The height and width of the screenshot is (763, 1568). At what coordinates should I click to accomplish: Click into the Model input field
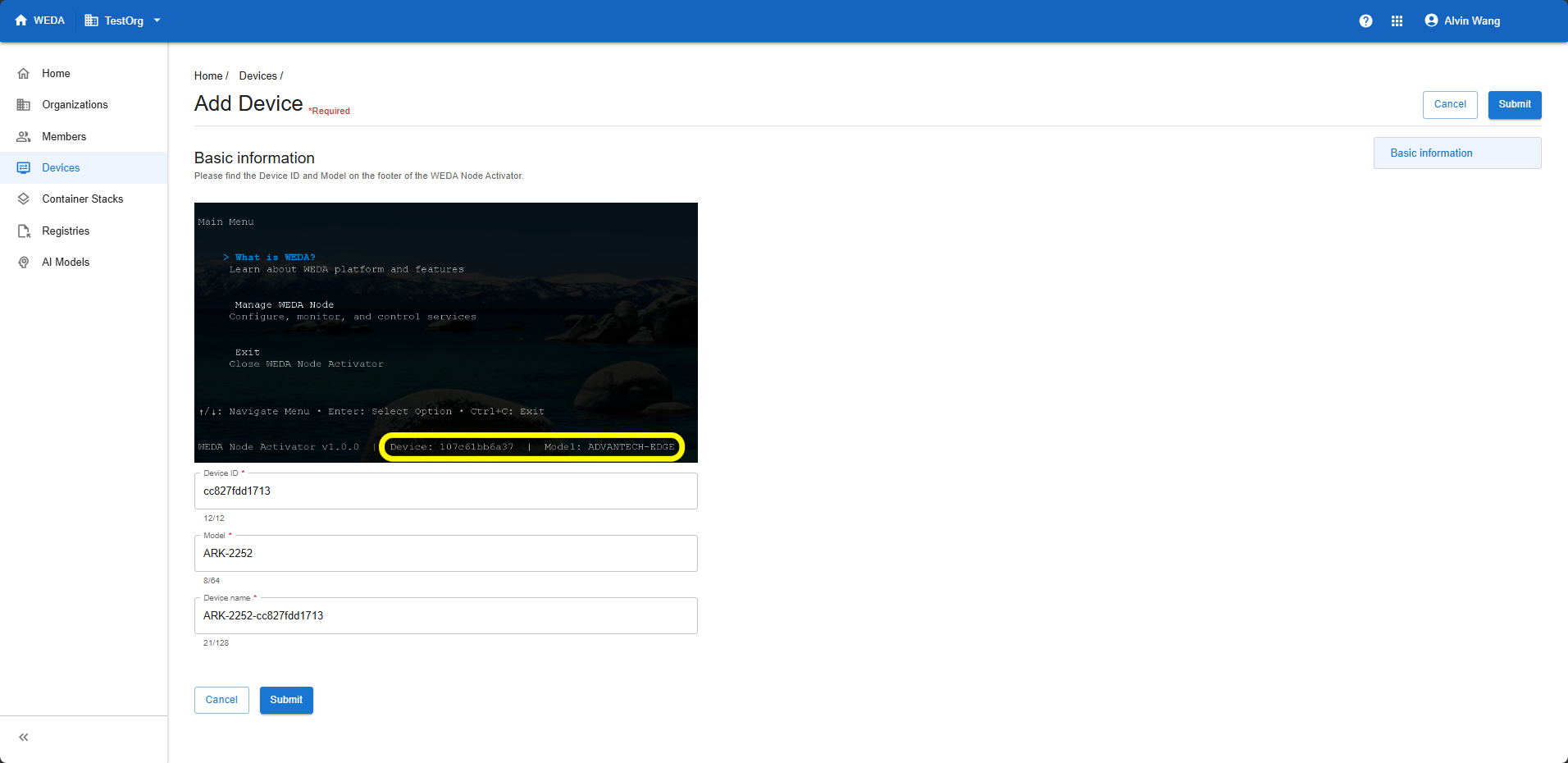446,553
